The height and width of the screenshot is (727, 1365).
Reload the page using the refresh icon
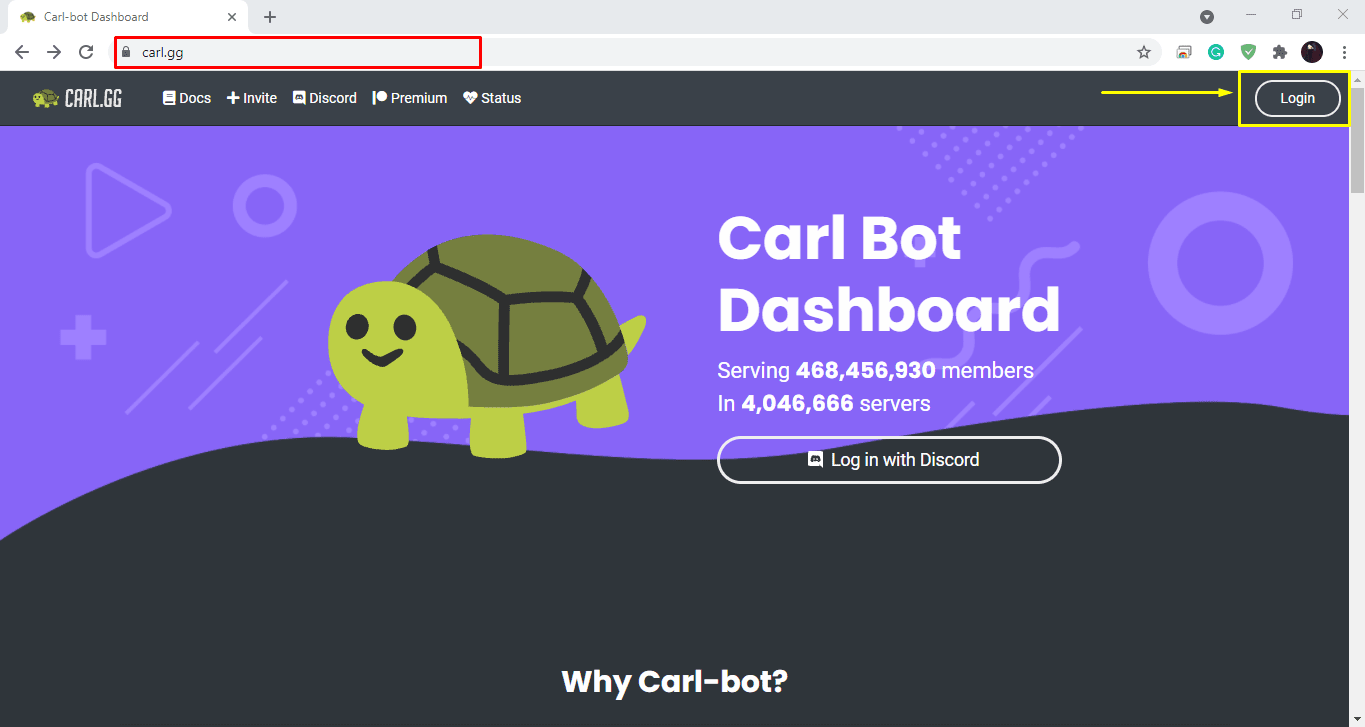coord(86,52)
